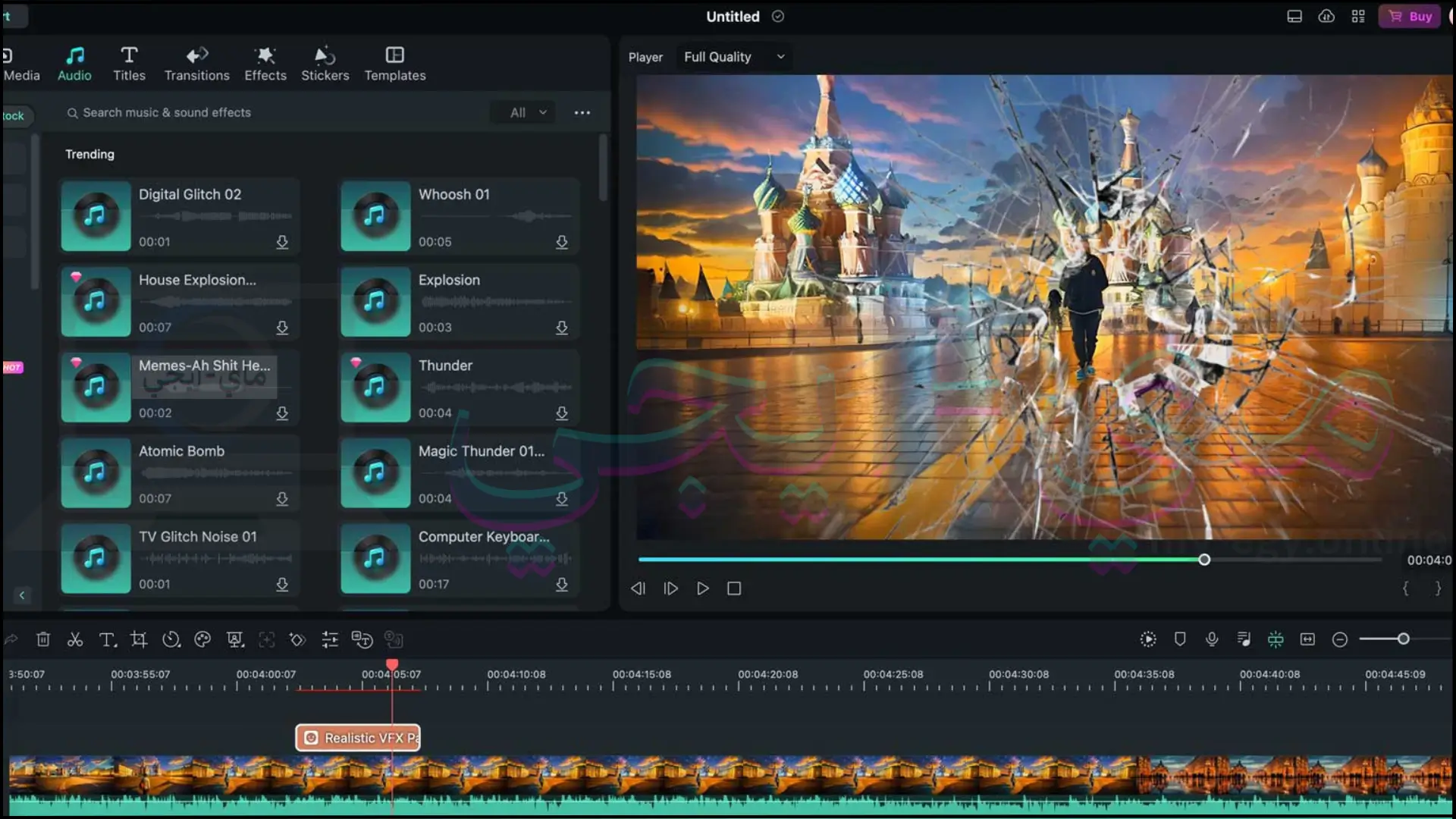Set mark in point bracket
1456x819 pixels.
[x=1405, y=588]
